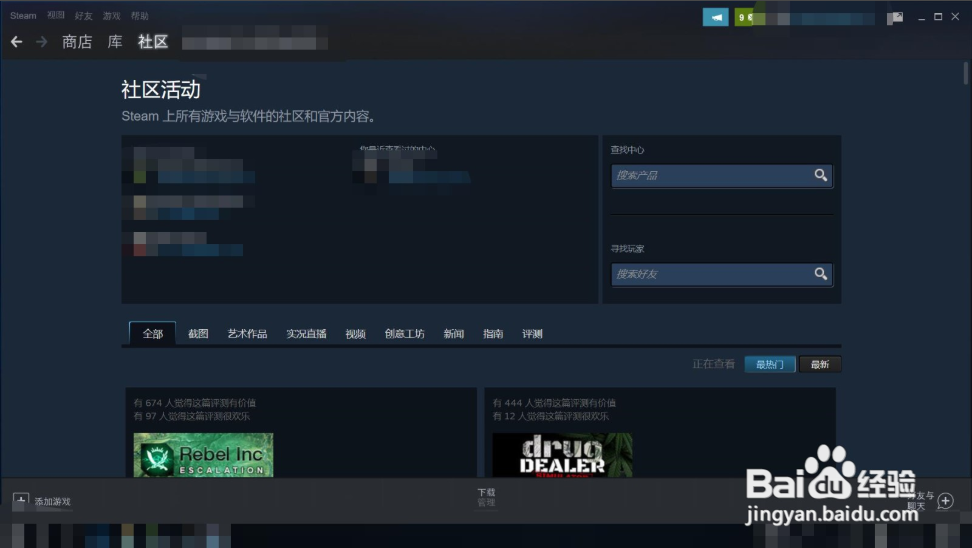This screenshot has width=972, height=548.
Task: Click the 寻找玩家 label
Action: [627, 249]
